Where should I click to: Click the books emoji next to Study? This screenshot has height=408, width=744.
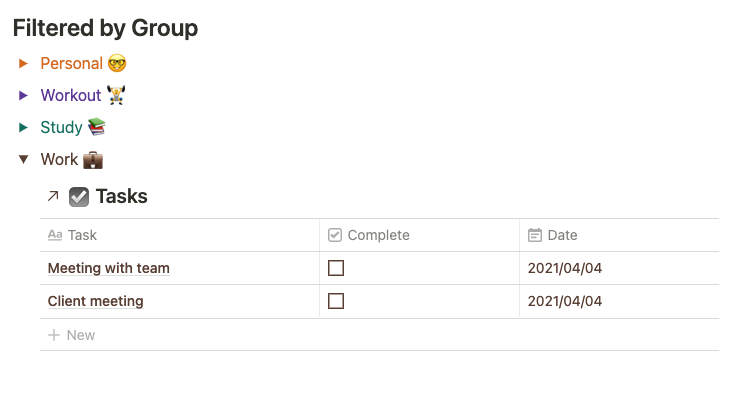pyautogui.click(x=96, y=128)
